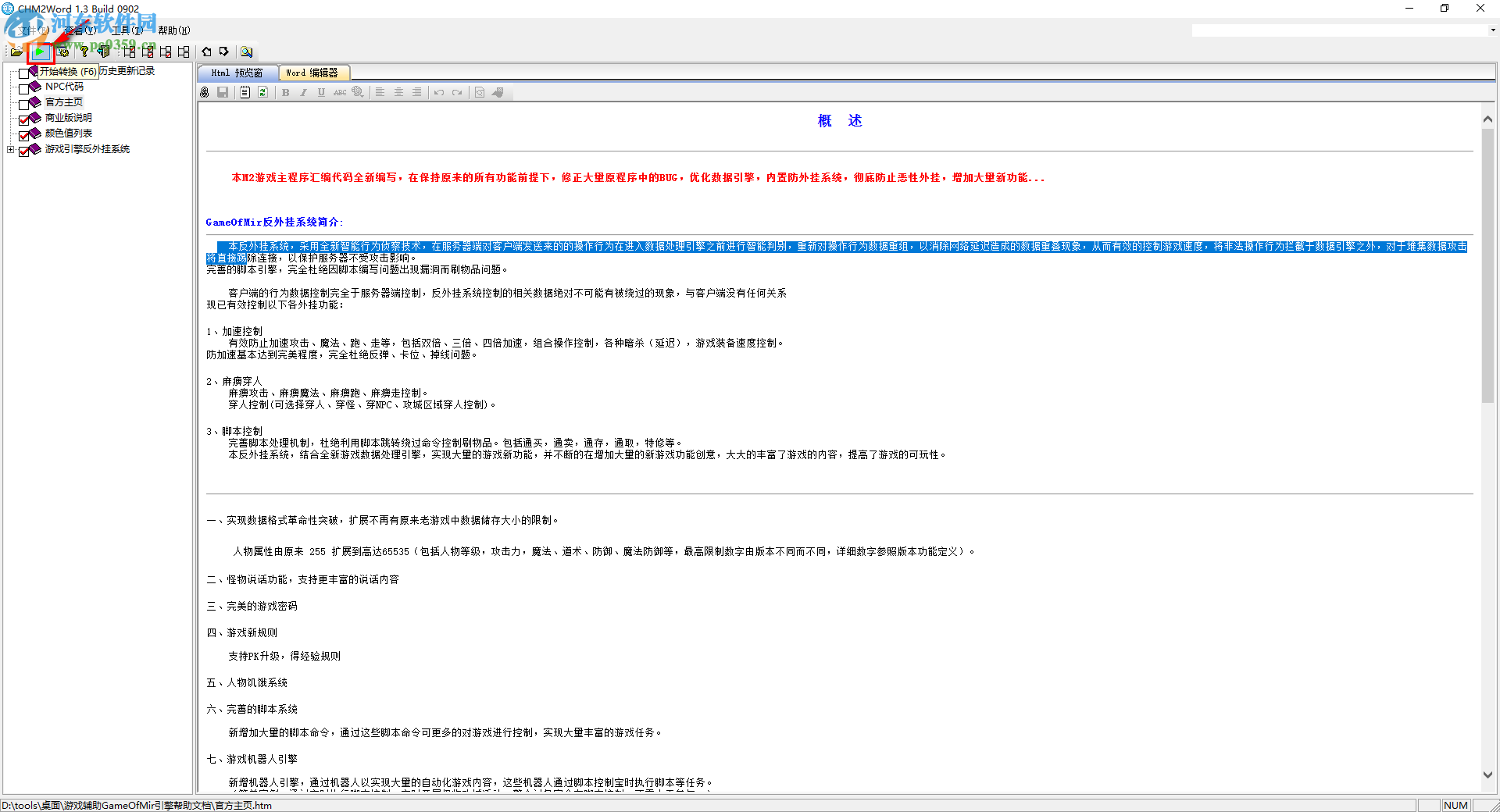Open a CHM file with the folder icon
Screen dimensions: 1500x812
pos(16,52)
